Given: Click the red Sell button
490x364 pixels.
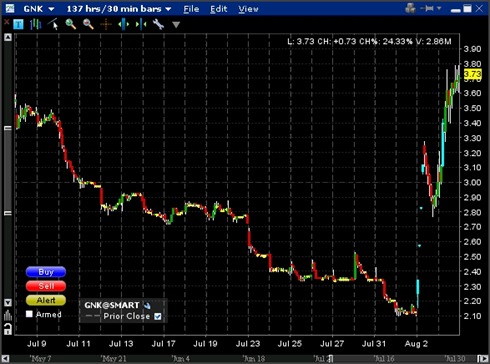Looking at the screenshot, I should coord(46,286).
